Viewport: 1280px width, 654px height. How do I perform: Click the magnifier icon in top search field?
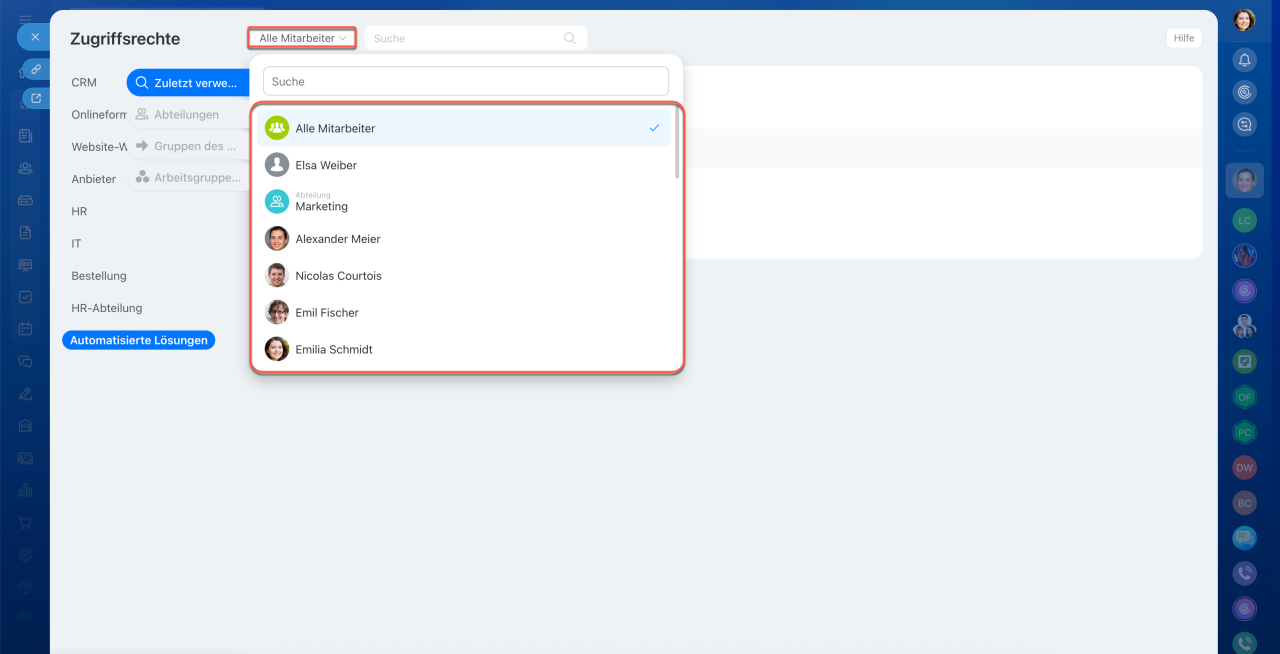coord(570,38)
